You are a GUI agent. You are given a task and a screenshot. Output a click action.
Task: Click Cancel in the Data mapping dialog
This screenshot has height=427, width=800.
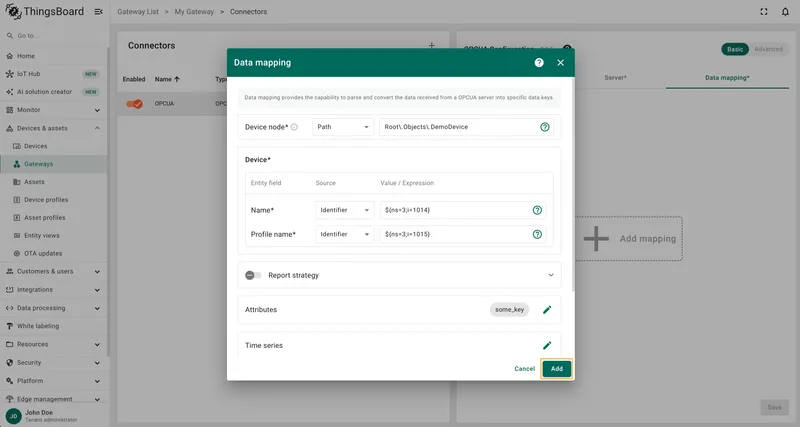(x=524, y=369)
